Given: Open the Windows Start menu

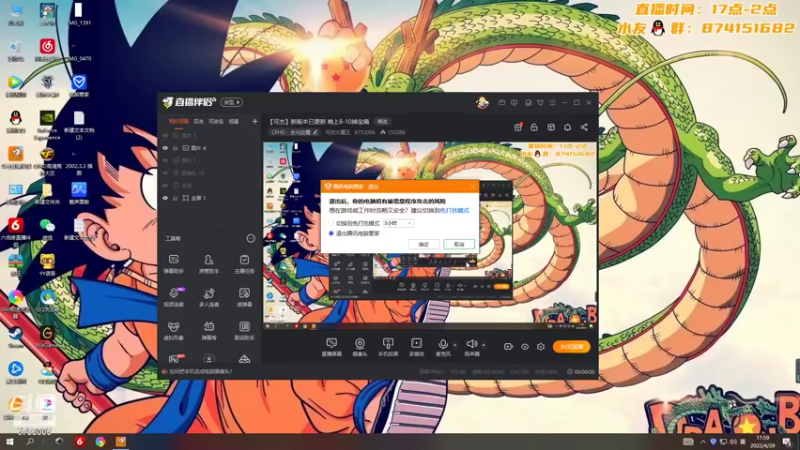Looking at the screenshot, I should [9, 441].
